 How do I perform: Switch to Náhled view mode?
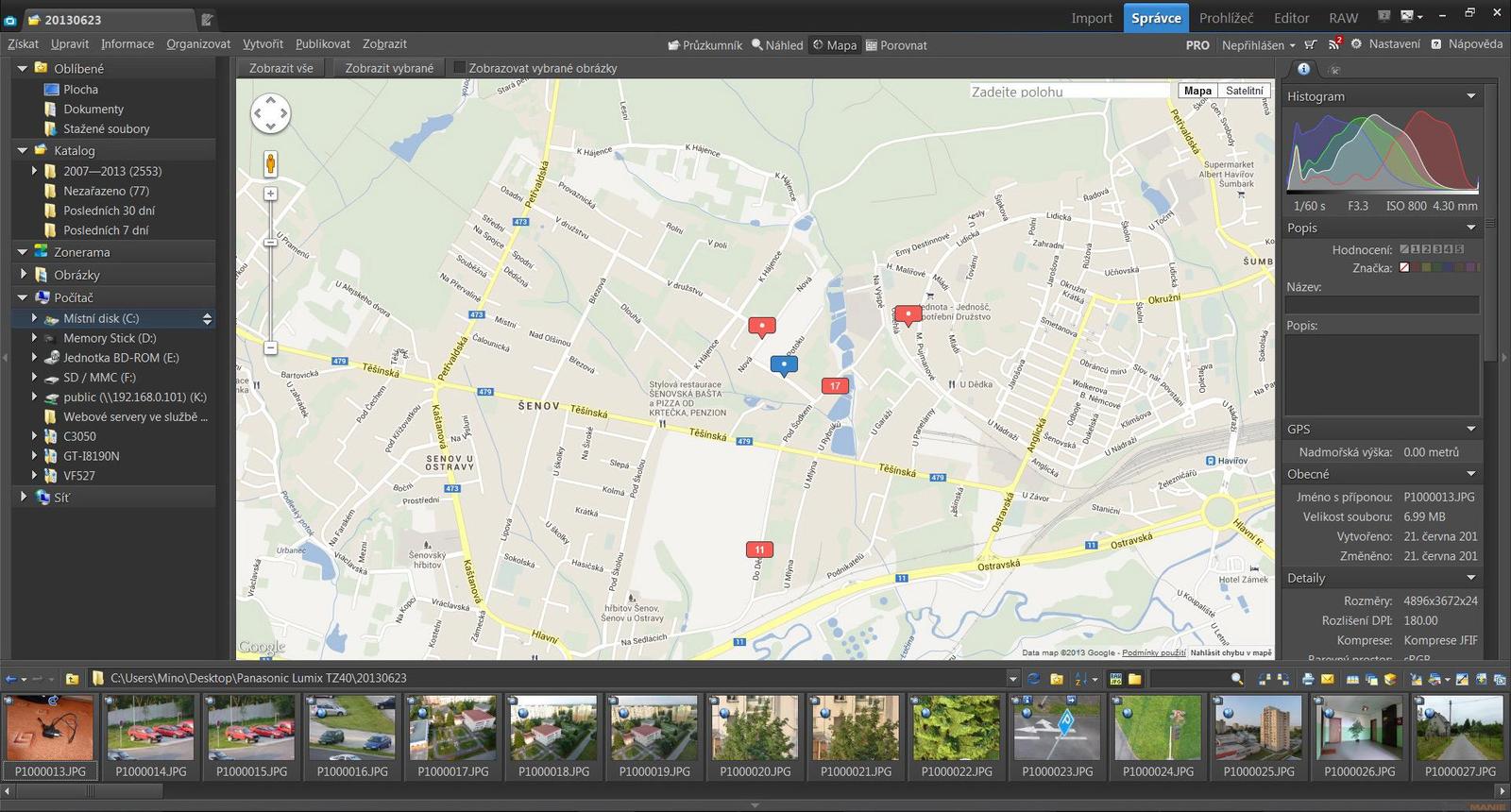[777, 44]
